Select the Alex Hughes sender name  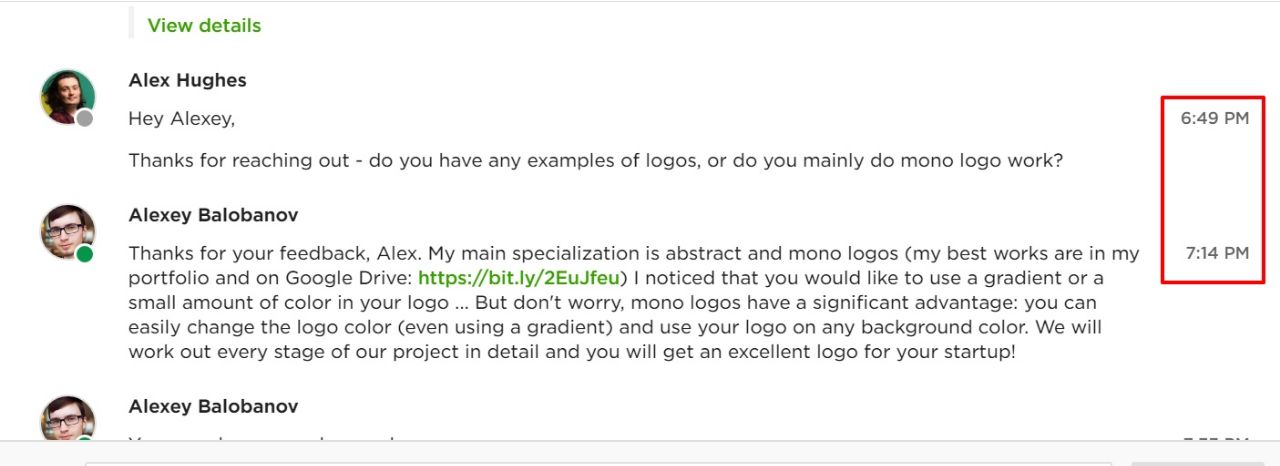click(187, 80)
